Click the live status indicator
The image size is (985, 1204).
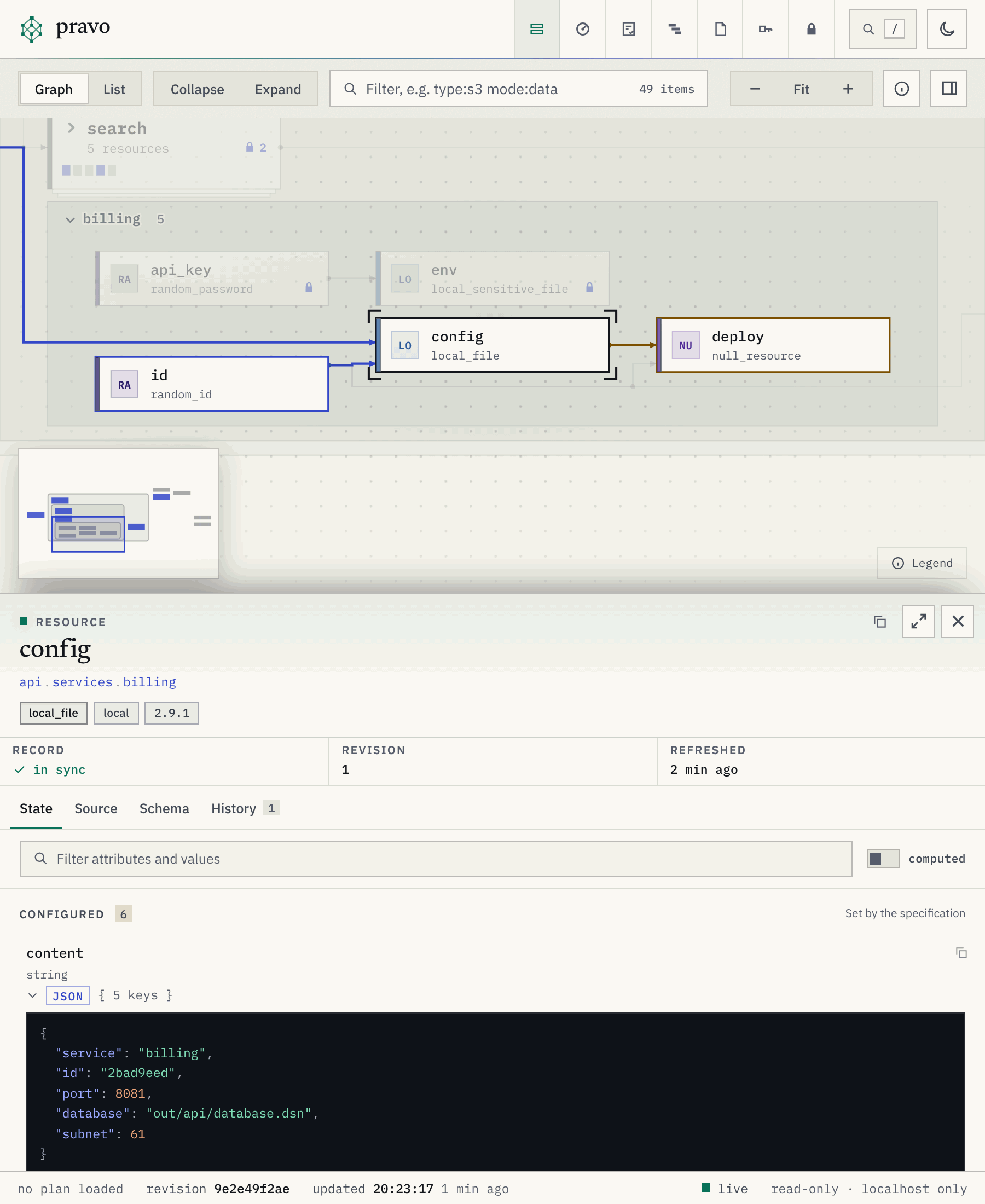[725, 1189]
